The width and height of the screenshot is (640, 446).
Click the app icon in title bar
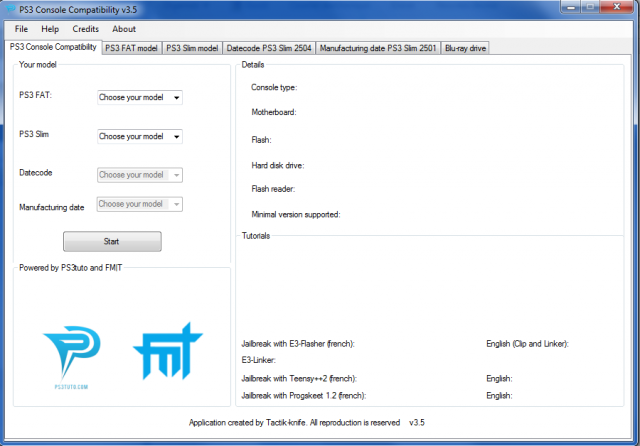pyautogui.click(x=11, y=9)
